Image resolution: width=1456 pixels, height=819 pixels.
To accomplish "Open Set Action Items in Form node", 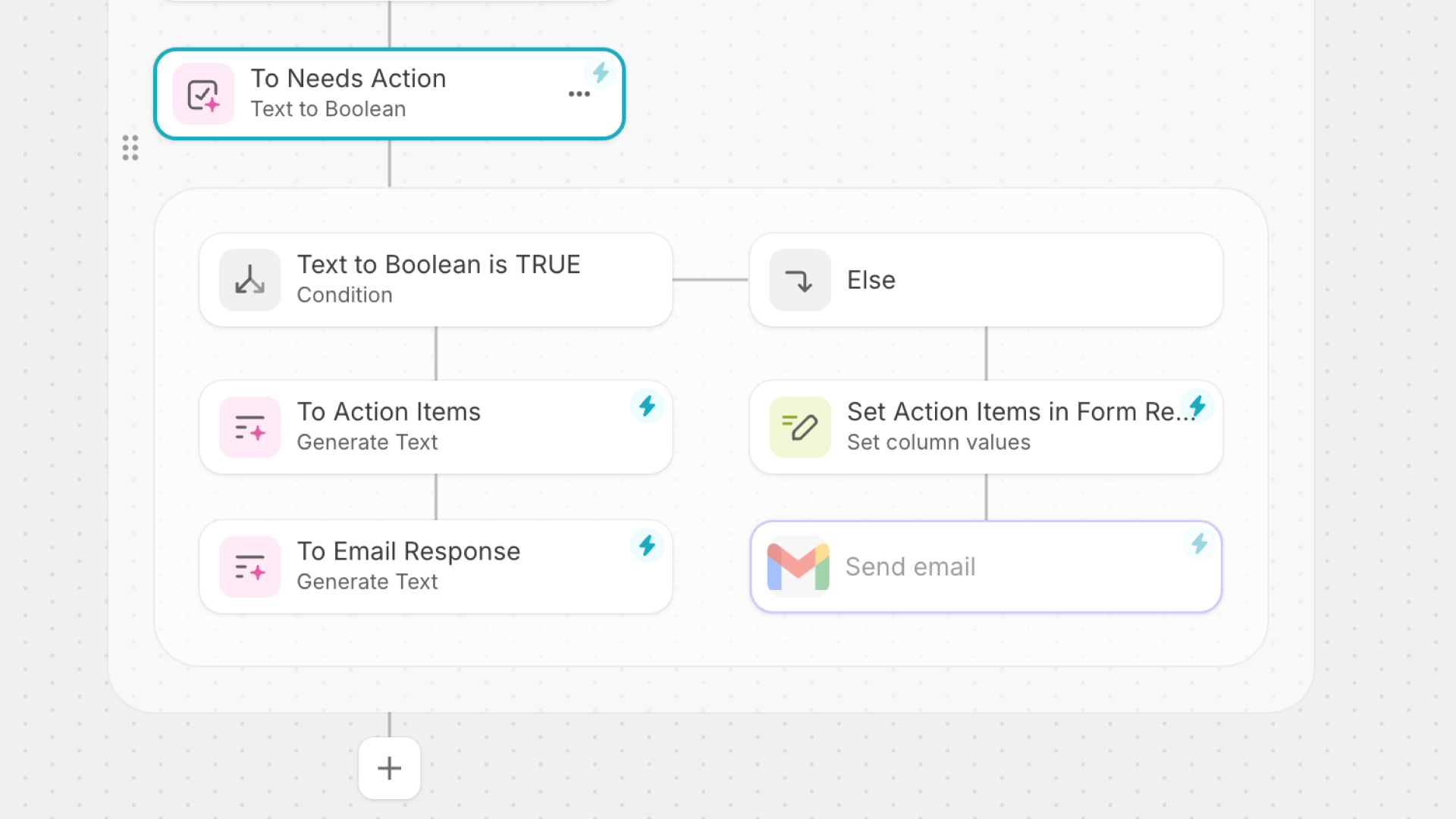I will point(986,427).
